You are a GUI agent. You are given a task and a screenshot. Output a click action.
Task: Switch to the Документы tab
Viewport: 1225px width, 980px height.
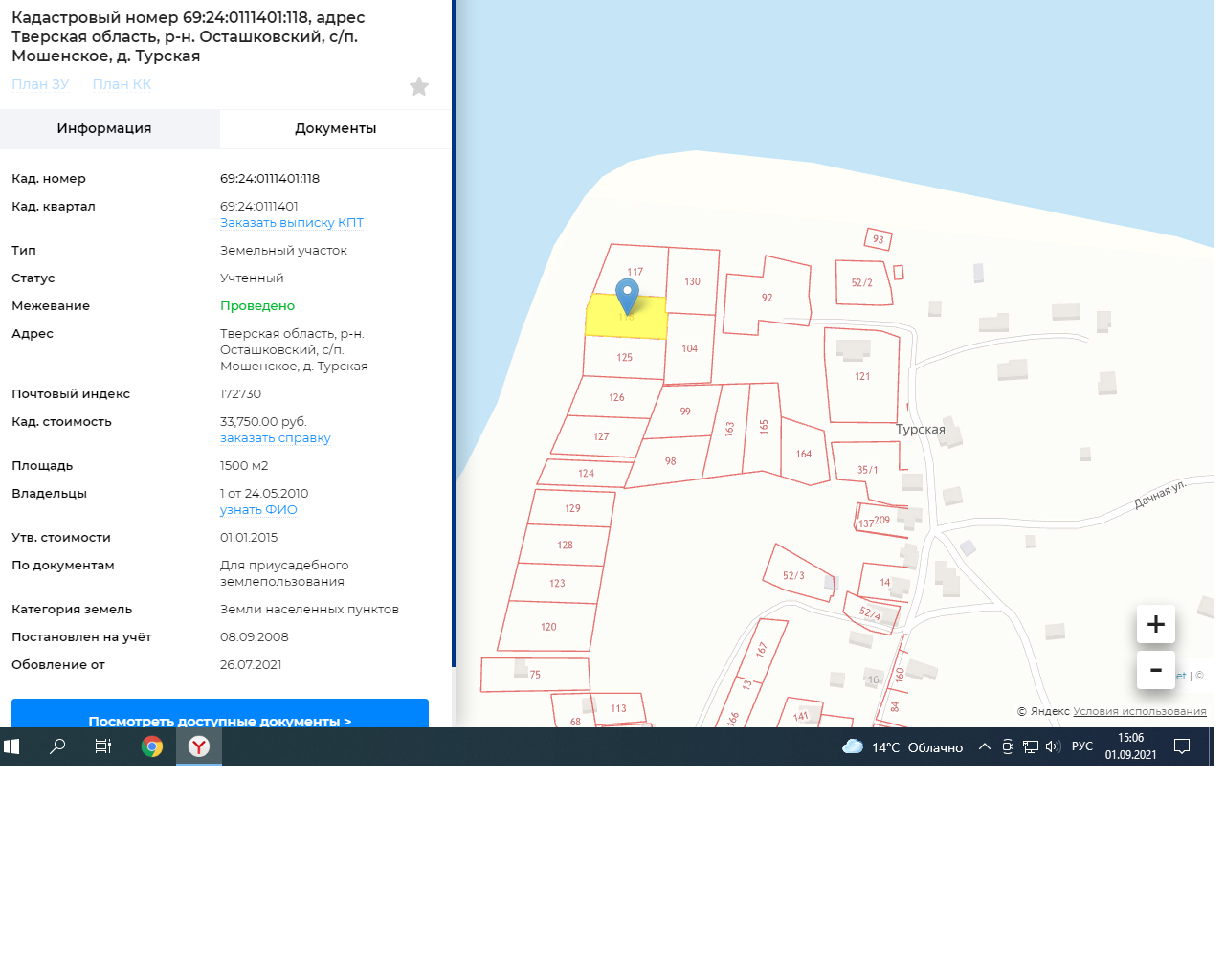pyautogui.click(x=335, y=128)
